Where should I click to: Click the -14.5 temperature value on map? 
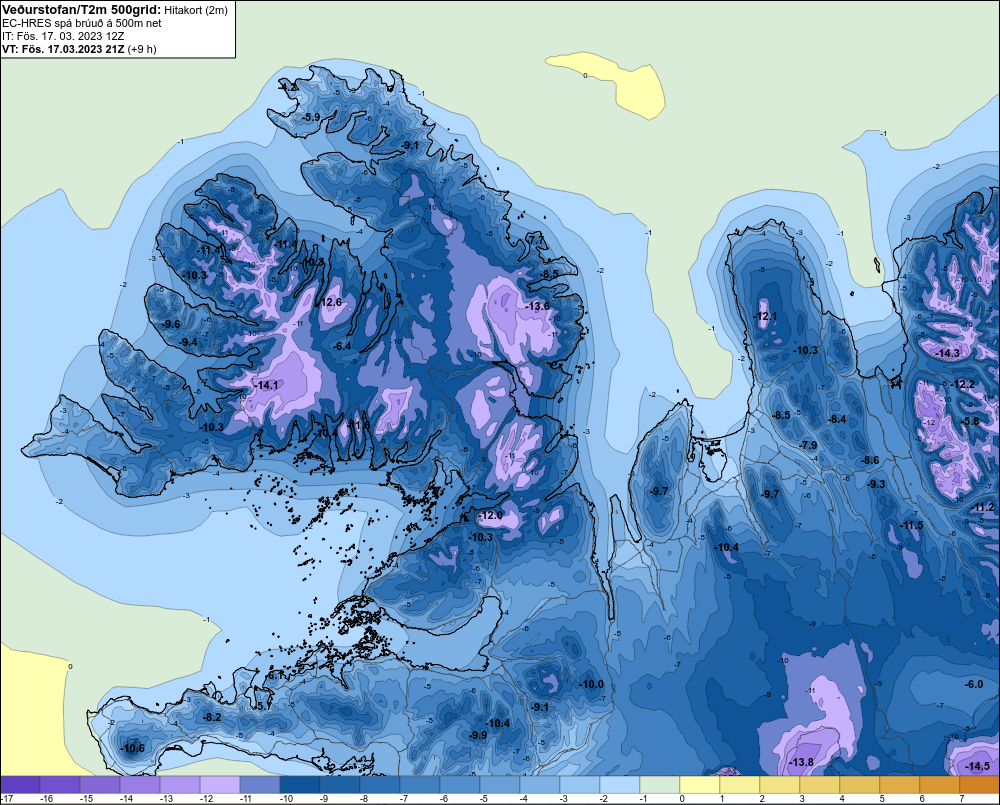click(x=978, y=766)
